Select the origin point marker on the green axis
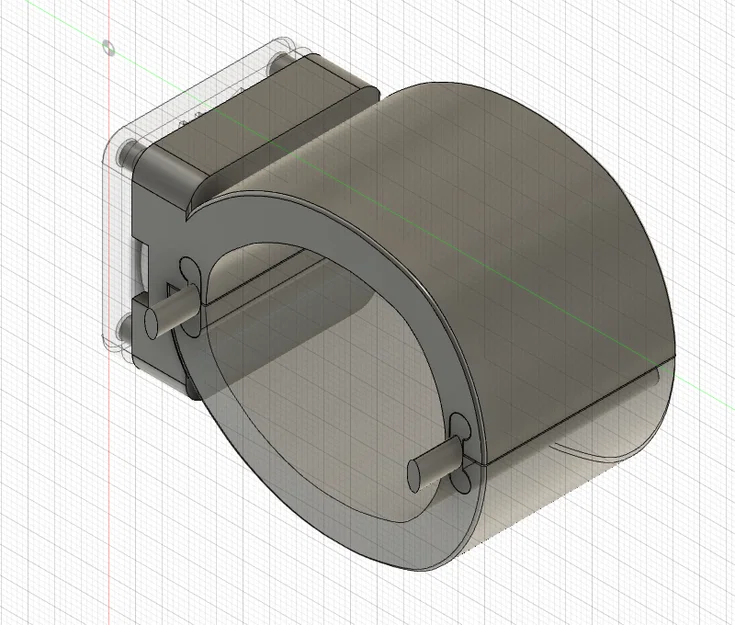The height and width of the screenshot is (625, 735). coord(109,47)
